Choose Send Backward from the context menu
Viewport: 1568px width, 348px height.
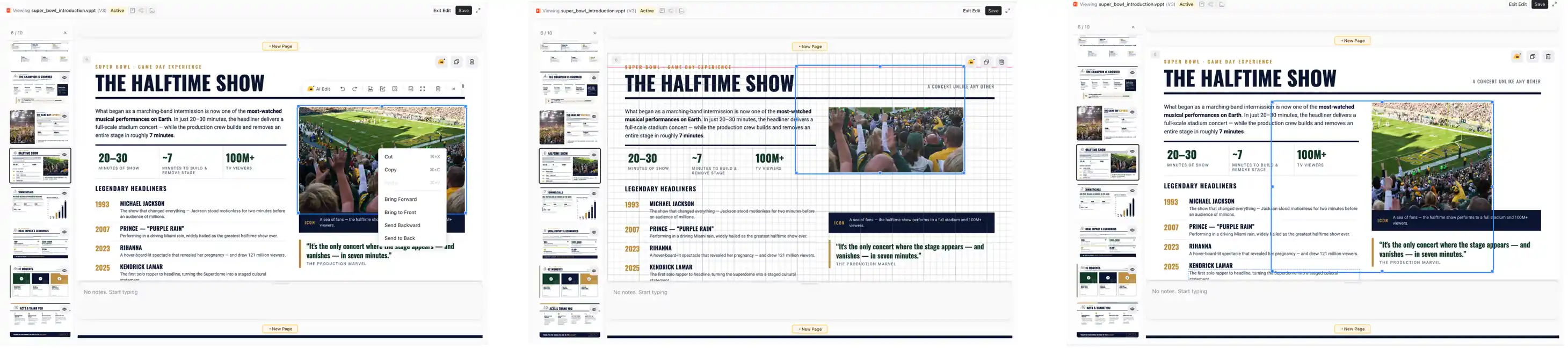[x=412, y=225]
